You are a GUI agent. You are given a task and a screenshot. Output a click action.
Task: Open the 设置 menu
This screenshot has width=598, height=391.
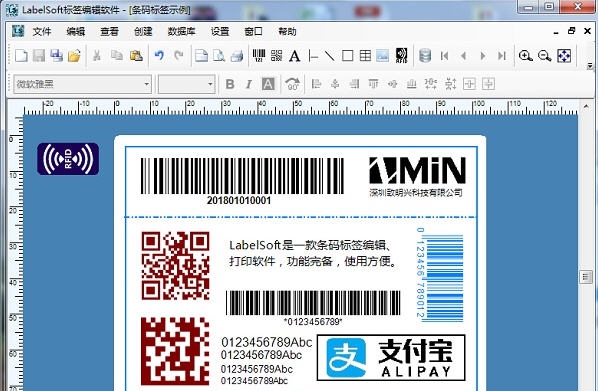[220, 32]
